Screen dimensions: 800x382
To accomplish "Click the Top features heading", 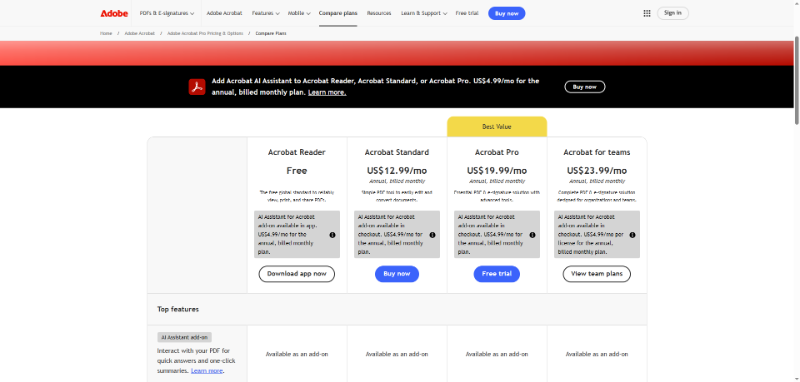I will pos(178,309).
